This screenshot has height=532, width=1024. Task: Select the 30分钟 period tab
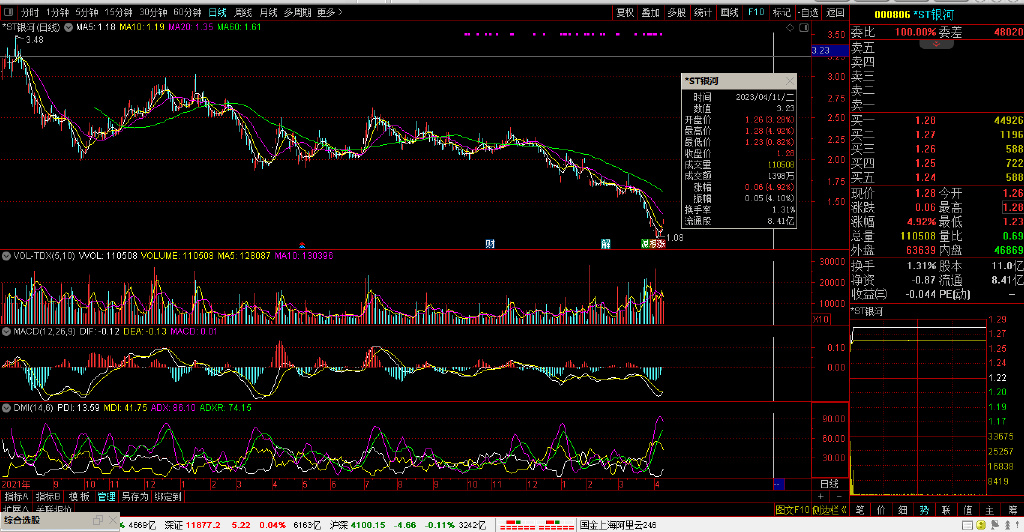[153, 12]
